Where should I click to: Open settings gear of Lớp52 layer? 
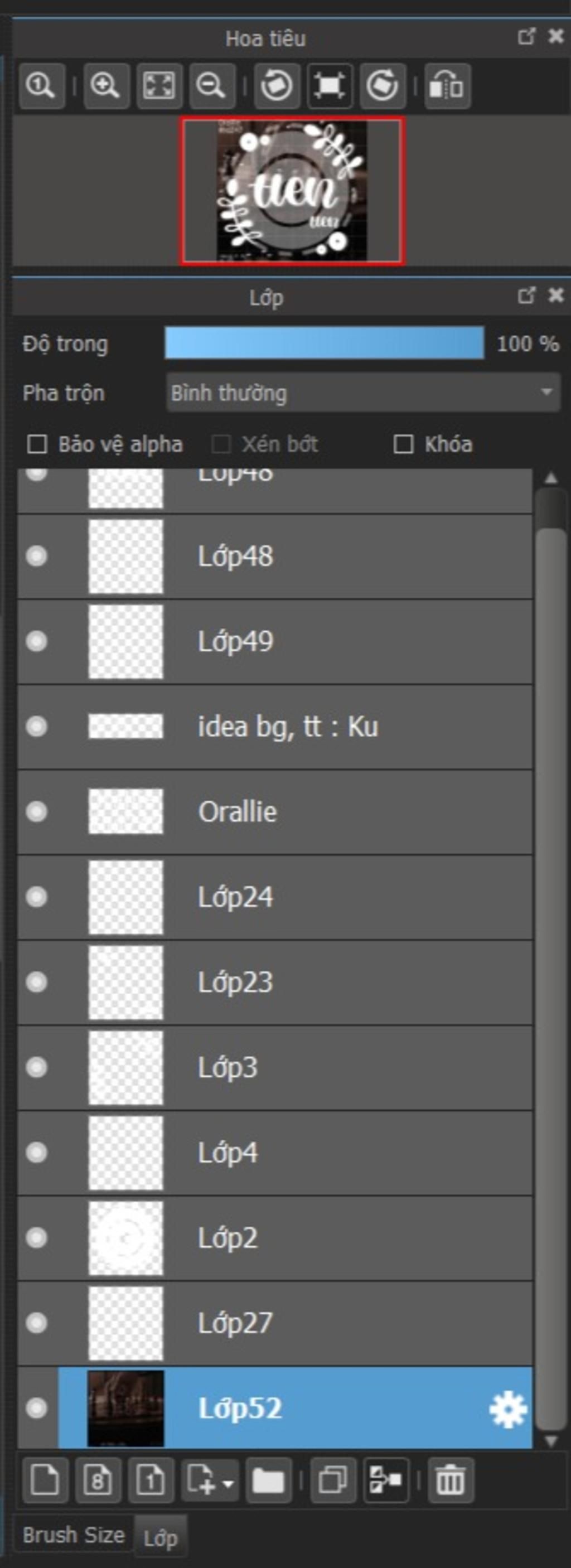(509, 1410)
